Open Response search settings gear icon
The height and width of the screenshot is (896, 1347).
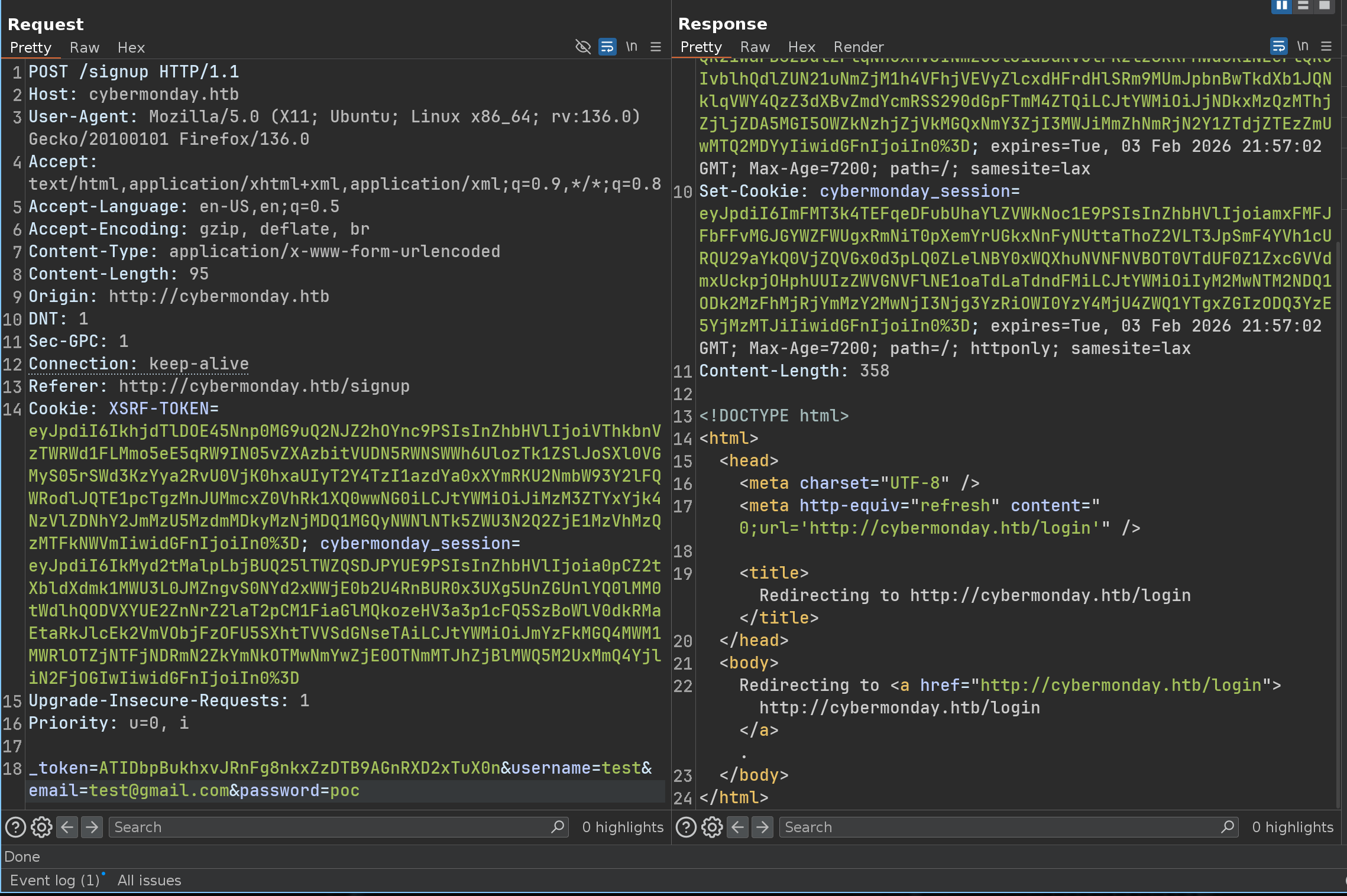coord(712,827)
